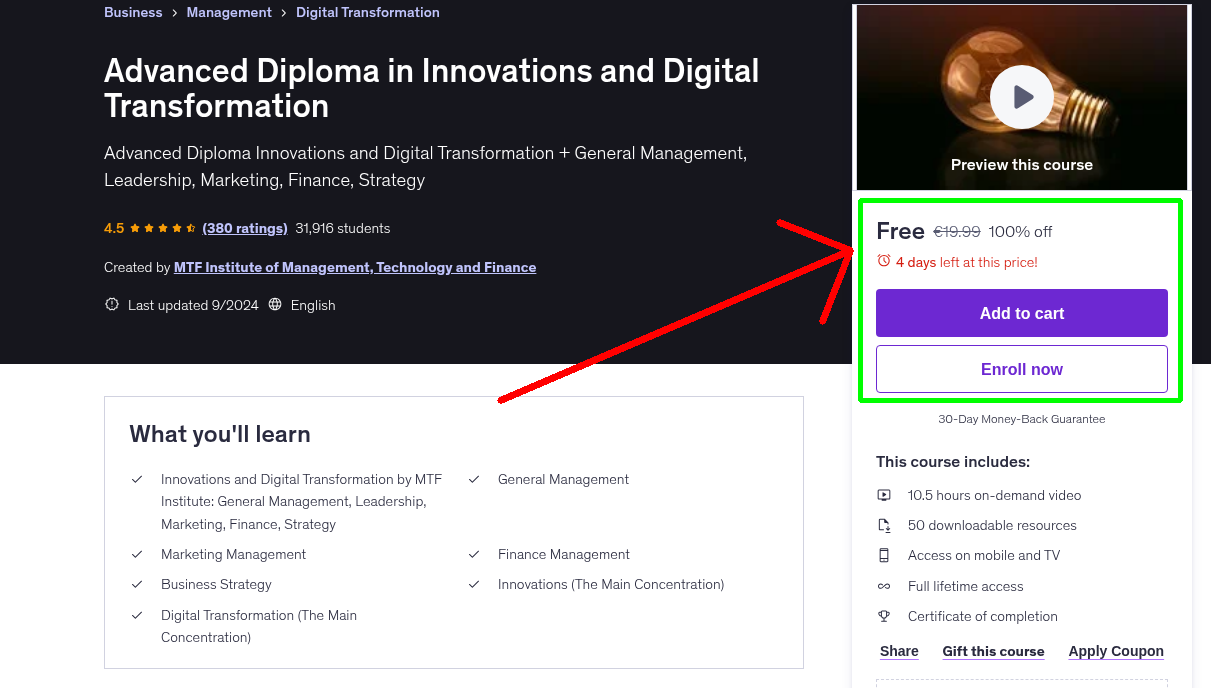Click the on-demand video icon in course includes
Viewport: 1211px width, 688px height.
(884, 494)
